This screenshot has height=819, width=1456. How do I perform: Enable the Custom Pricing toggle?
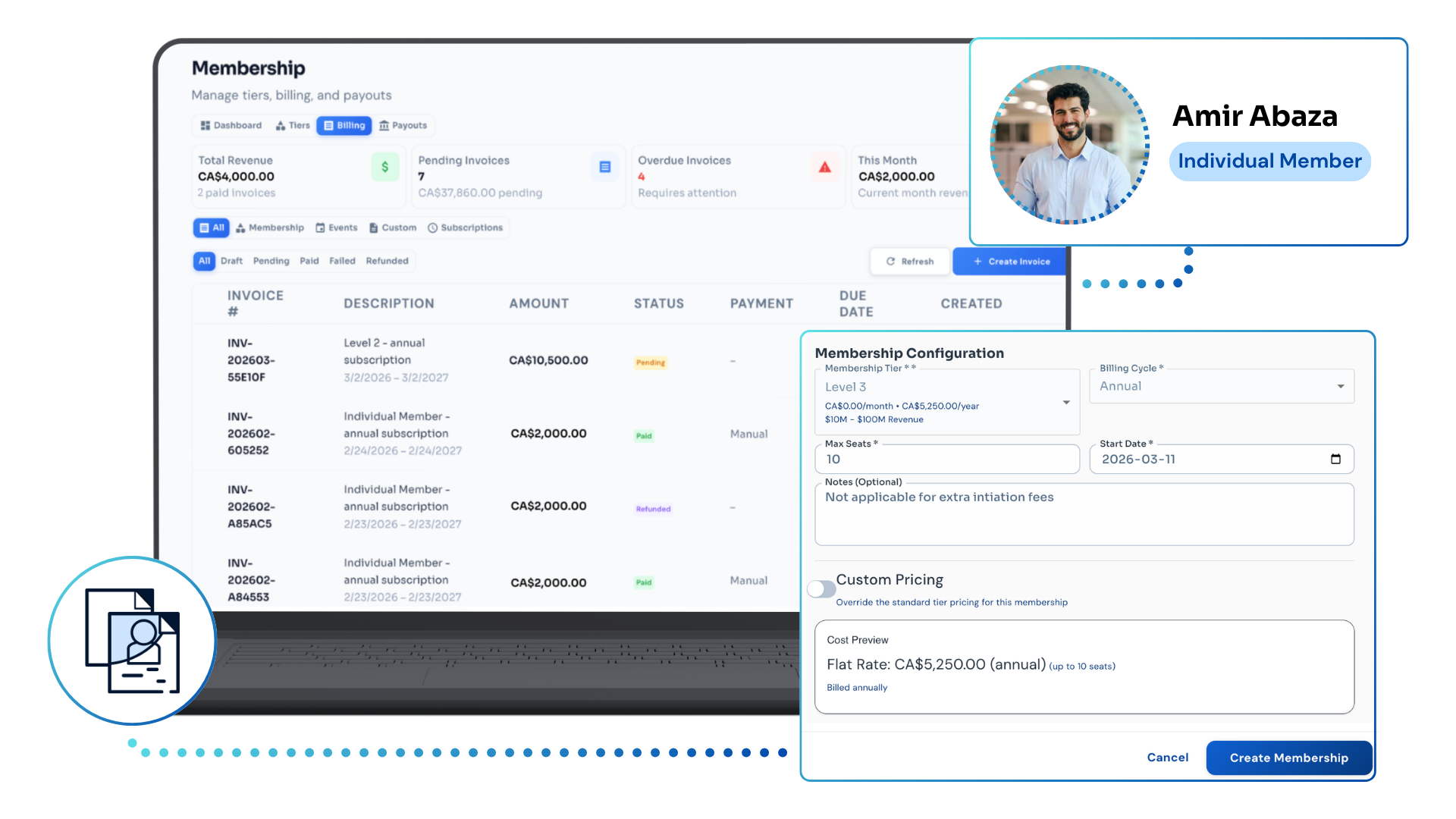(x=821, y=588)
